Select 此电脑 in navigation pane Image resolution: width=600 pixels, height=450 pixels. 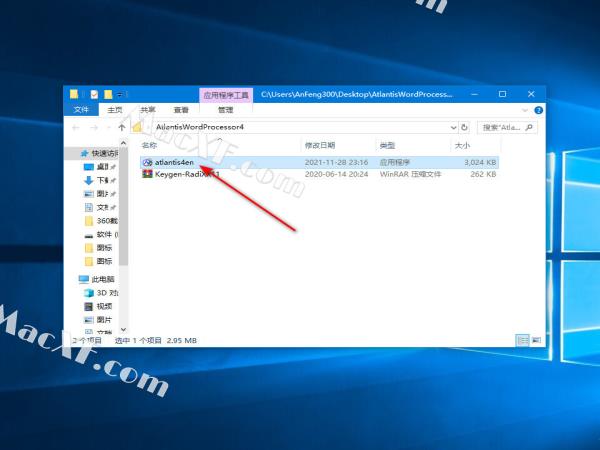pos(103,279)
